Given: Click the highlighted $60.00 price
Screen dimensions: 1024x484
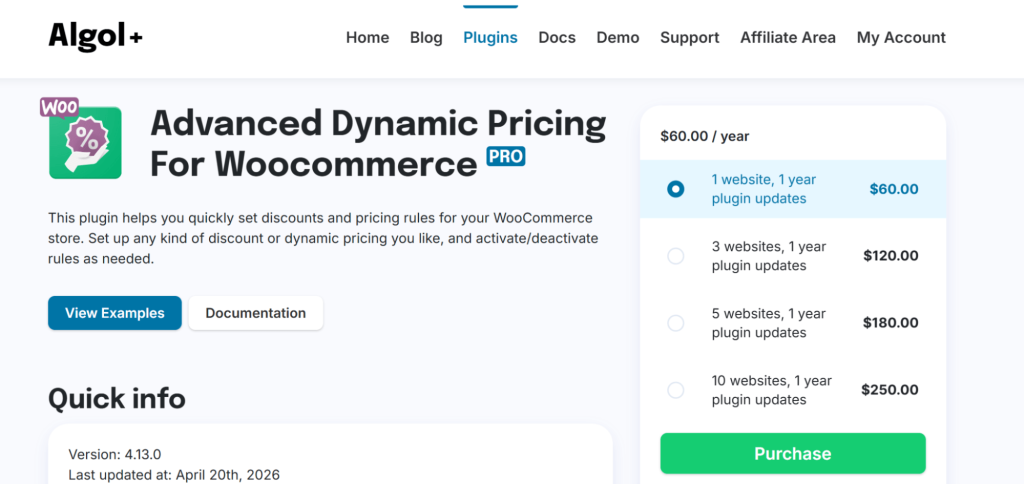Looking at the screenshot, I should (x=894, y=189).
